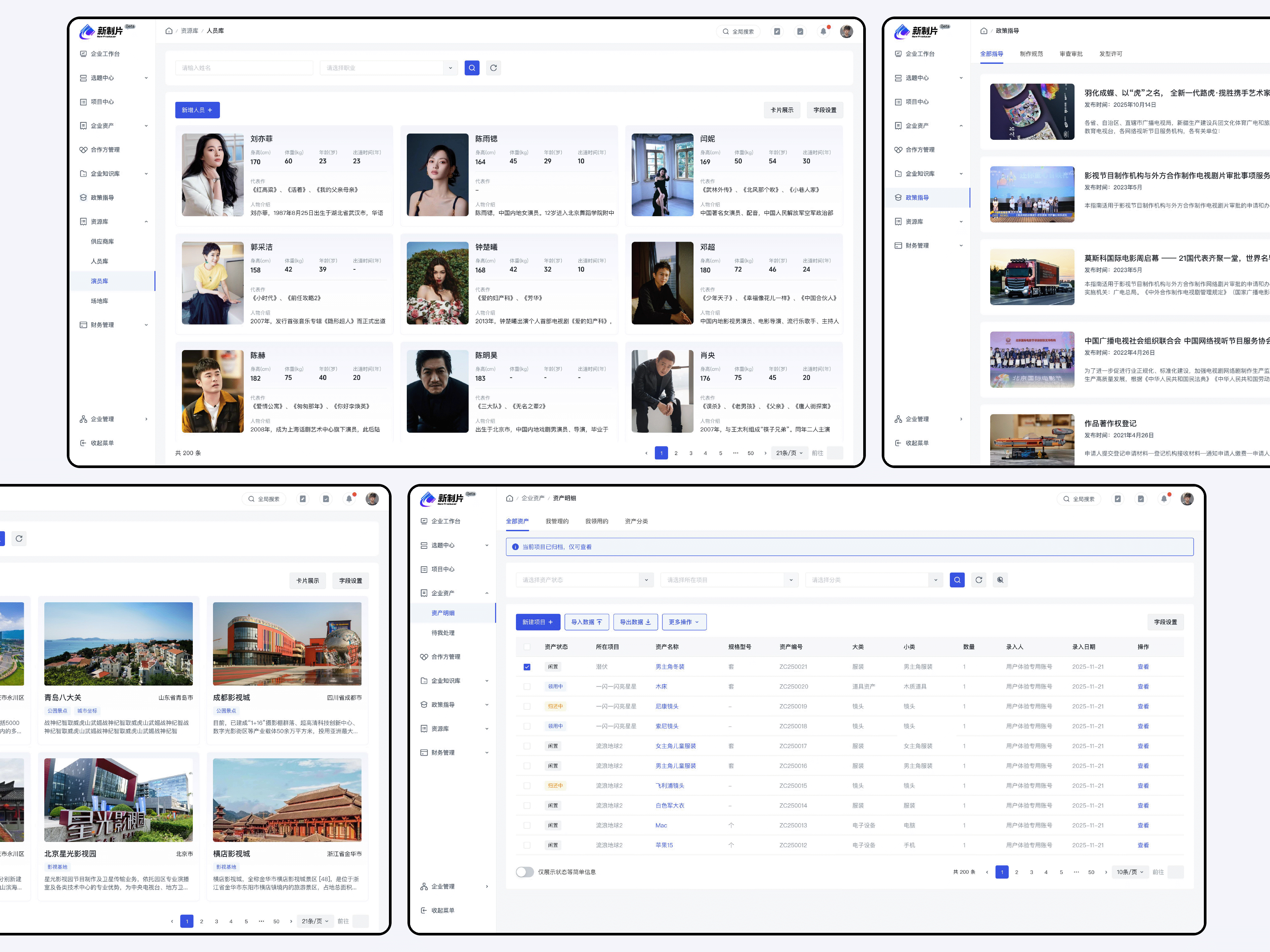Click the 横店影视城 location image
The height and width of the screenshot is (952, 1270).
coord(287,800)
